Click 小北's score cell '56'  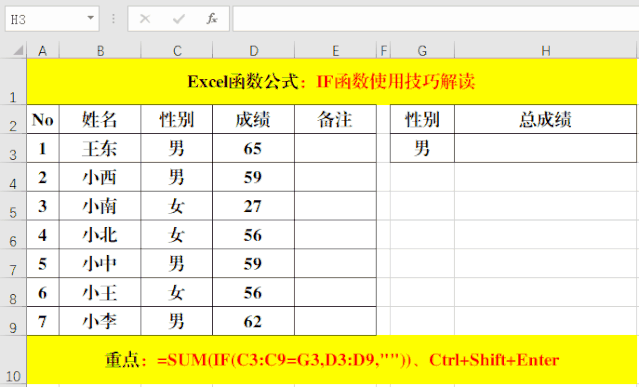point(253,235)
